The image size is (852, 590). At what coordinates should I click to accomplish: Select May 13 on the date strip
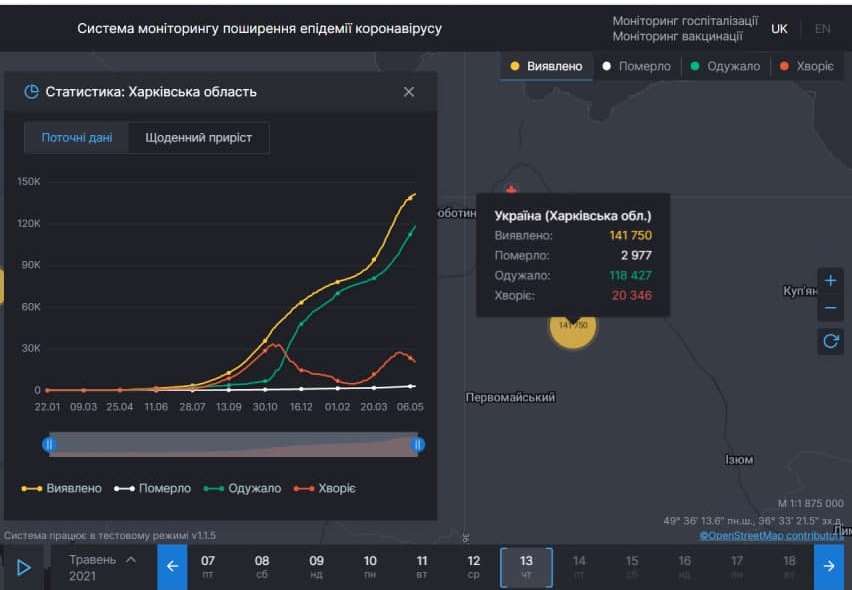[x=526, y=565]
